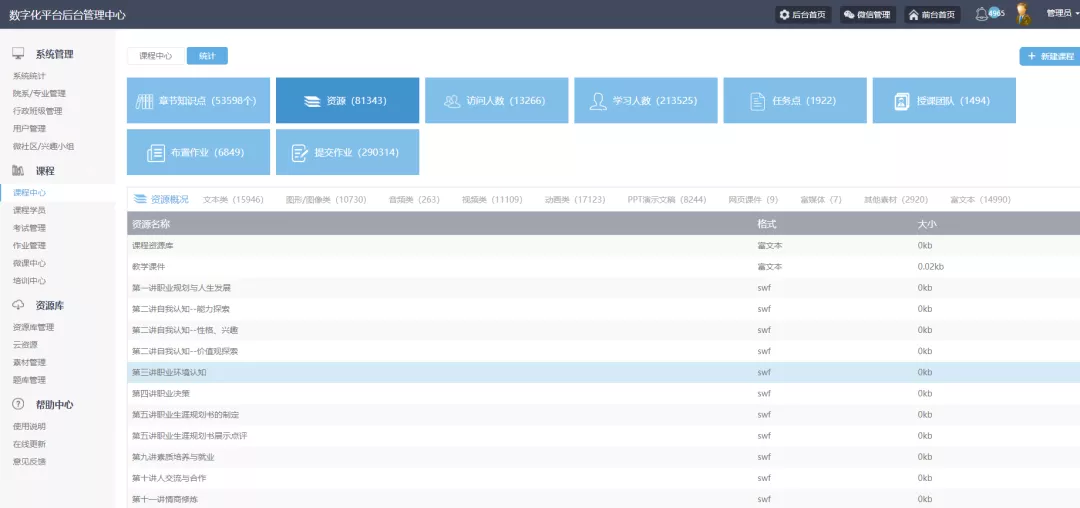Image resolution: width=1080 pixels, height=508 pixels.
Task: Open 行政班级管理 in the sidebar
Action: pyautogui.click(x=37, y=111)
